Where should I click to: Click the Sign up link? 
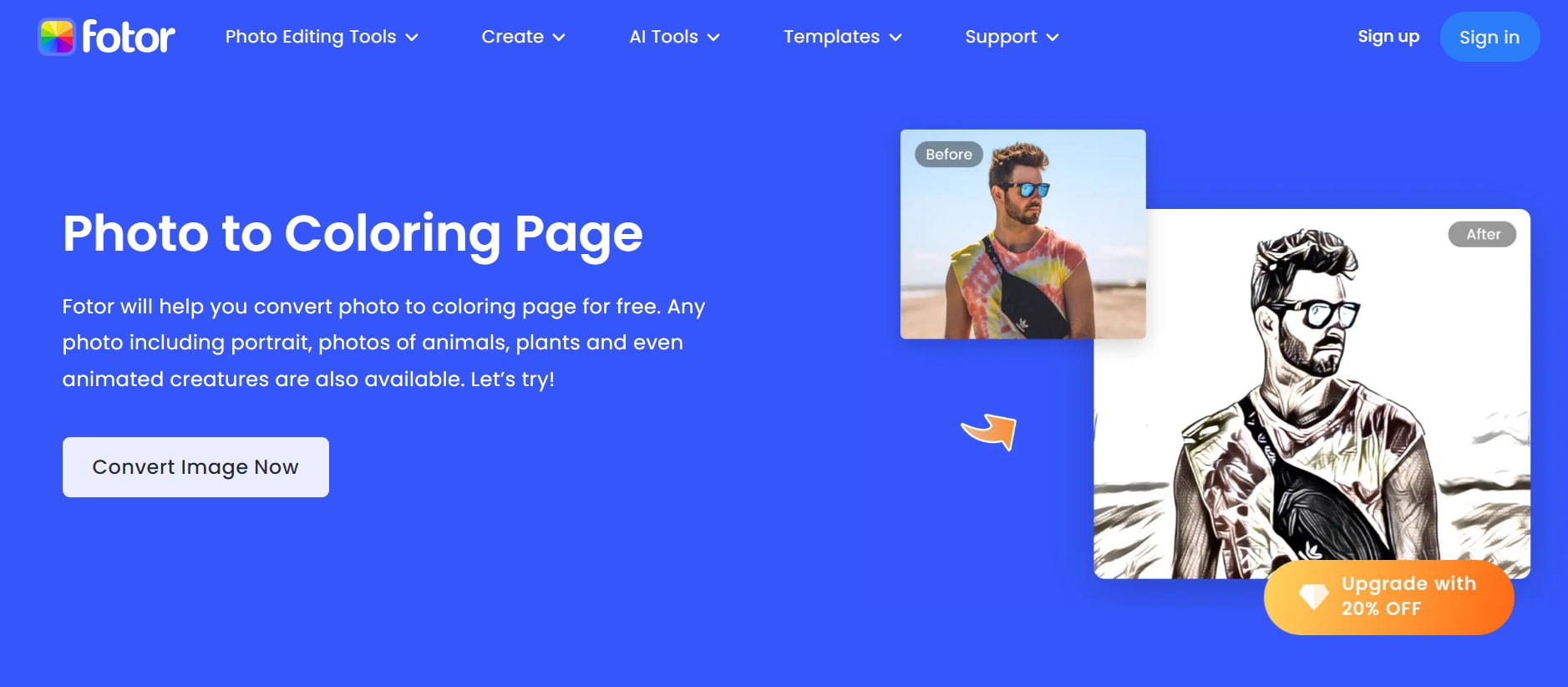[x=1388, y=37]
